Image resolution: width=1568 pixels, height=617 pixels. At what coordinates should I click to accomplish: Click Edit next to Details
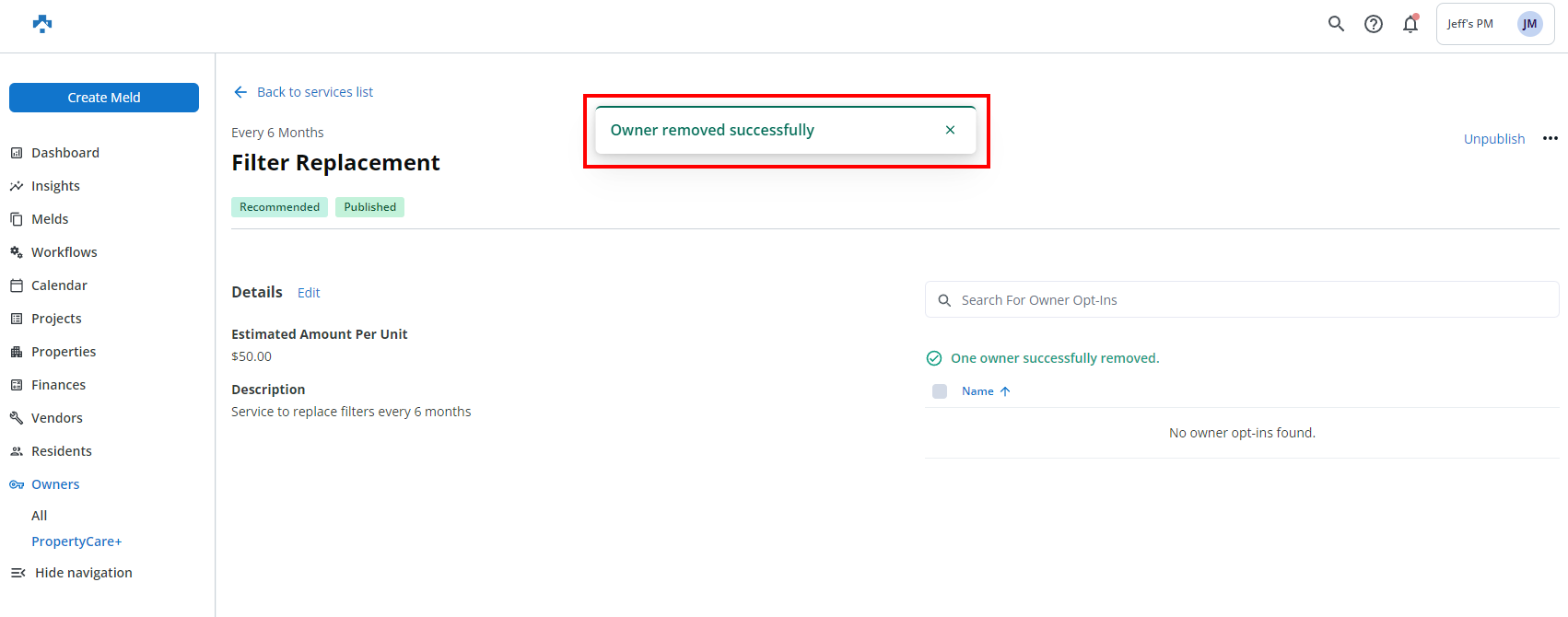tap(309, 293)
